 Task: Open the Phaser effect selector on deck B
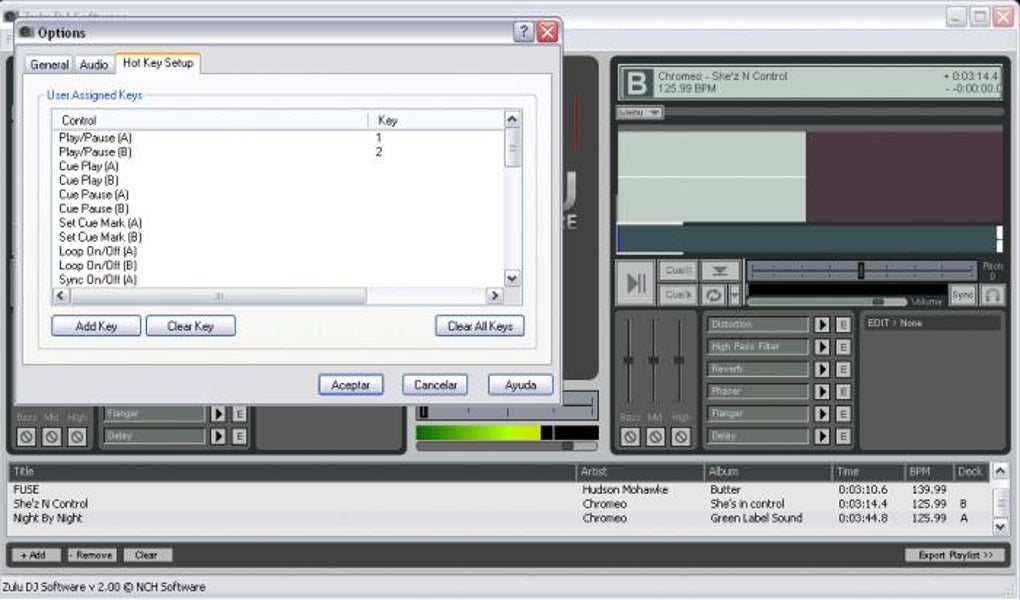click(758, 391)
